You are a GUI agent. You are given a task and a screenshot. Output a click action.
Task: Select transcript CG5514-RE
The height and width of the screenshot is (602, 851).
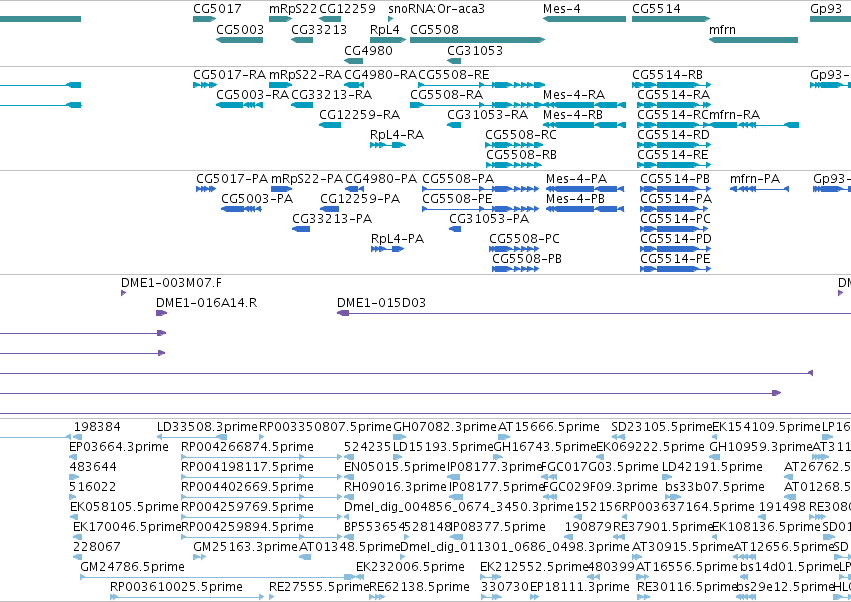674,165
